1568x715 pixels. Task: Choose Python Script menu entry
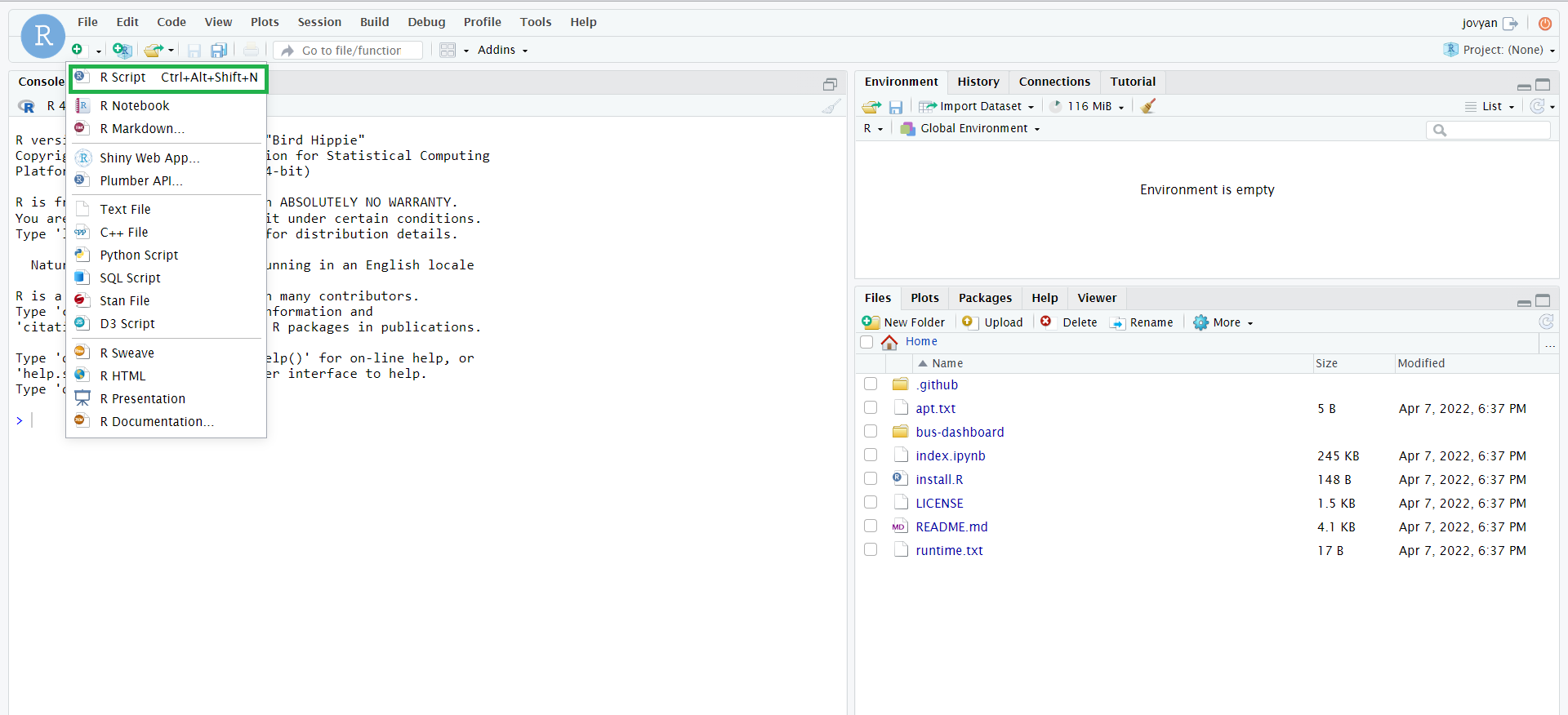(x=167, y=255)
